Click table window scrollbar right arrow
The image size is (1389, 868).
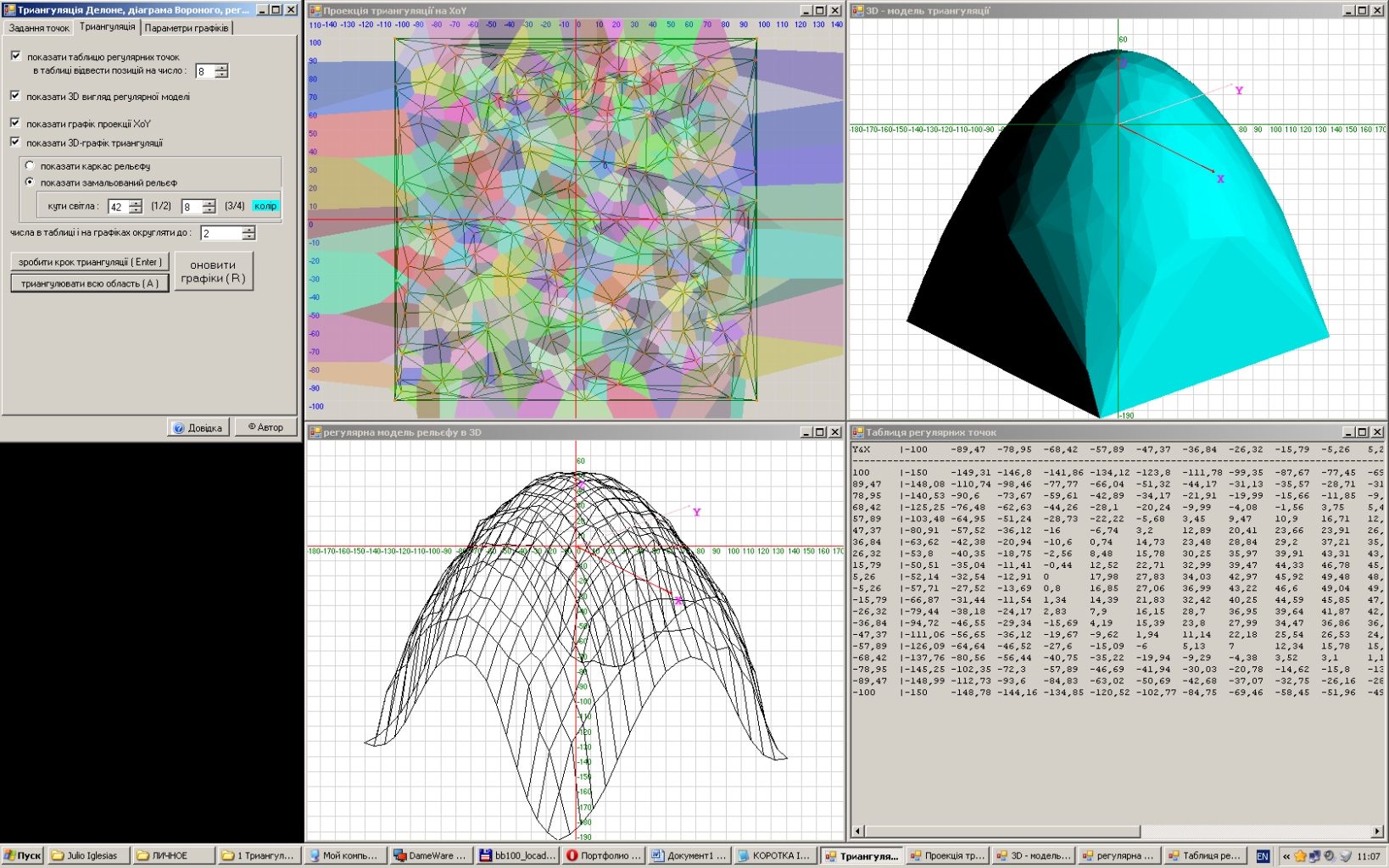point(1377,832)
